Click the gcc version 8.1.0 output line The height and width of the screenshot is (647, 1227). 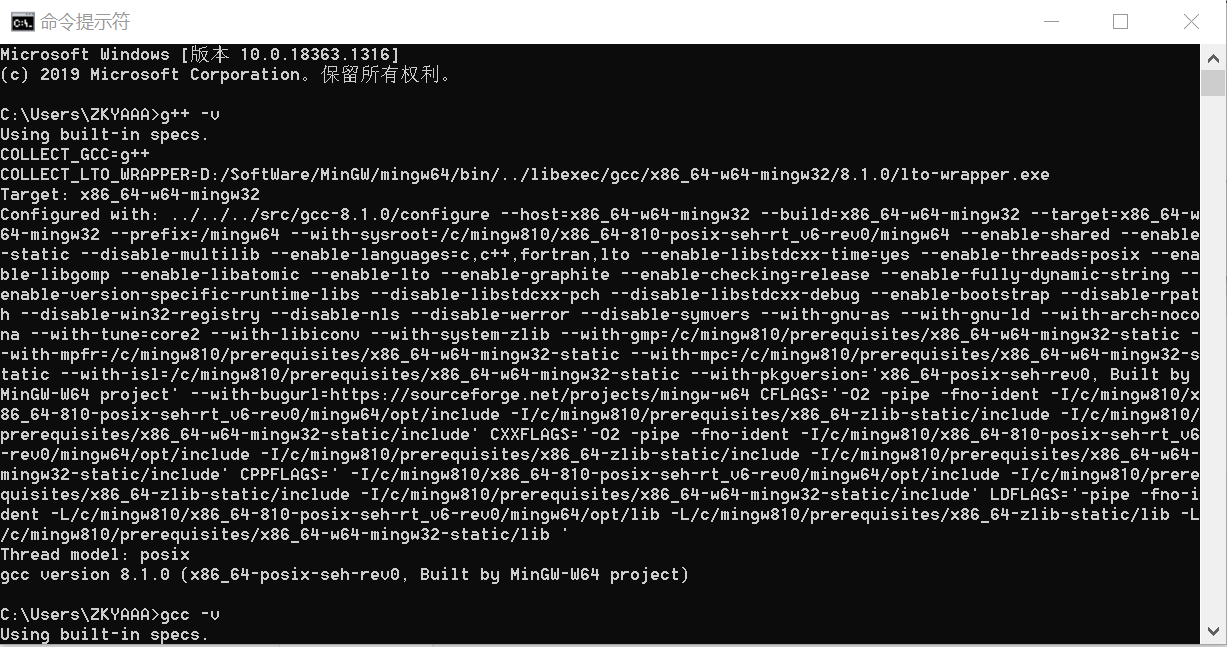[345, 574]
